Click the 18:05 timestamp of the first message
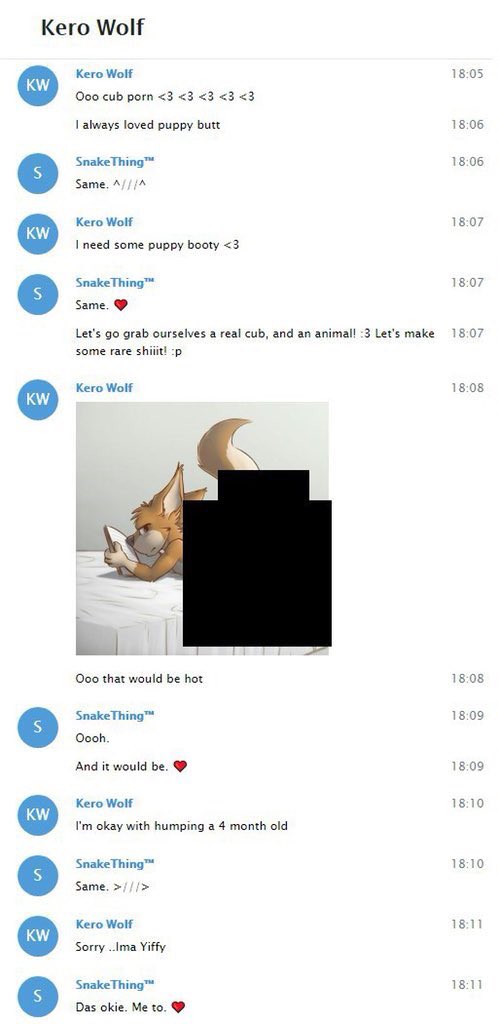 (x=467, y=74)
